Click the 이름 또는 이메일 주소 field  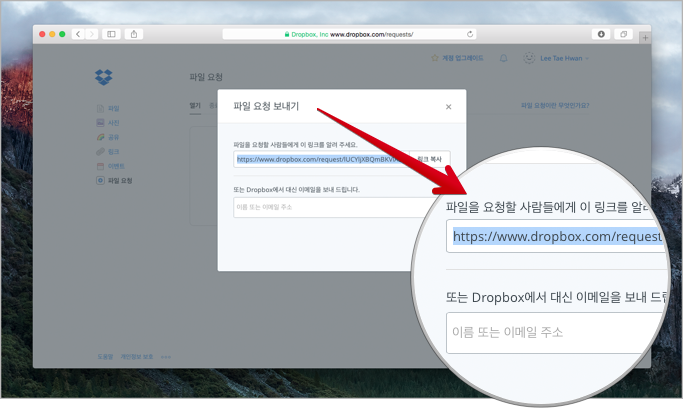(338, 207)
